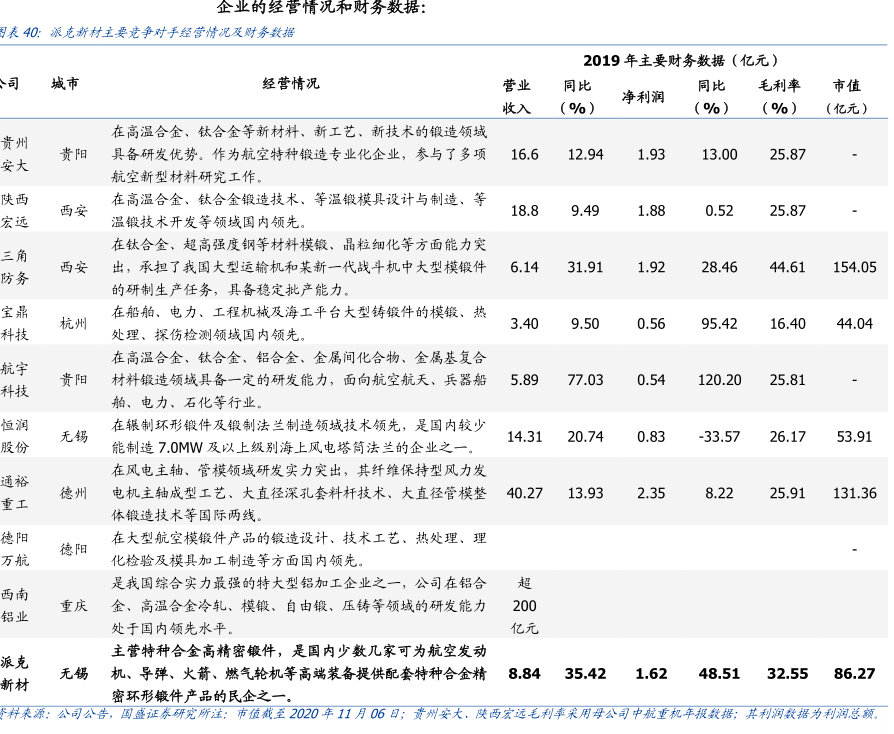894x734 pixels.
Task: Click profit growth value 95.42
Action: [720, 324]
